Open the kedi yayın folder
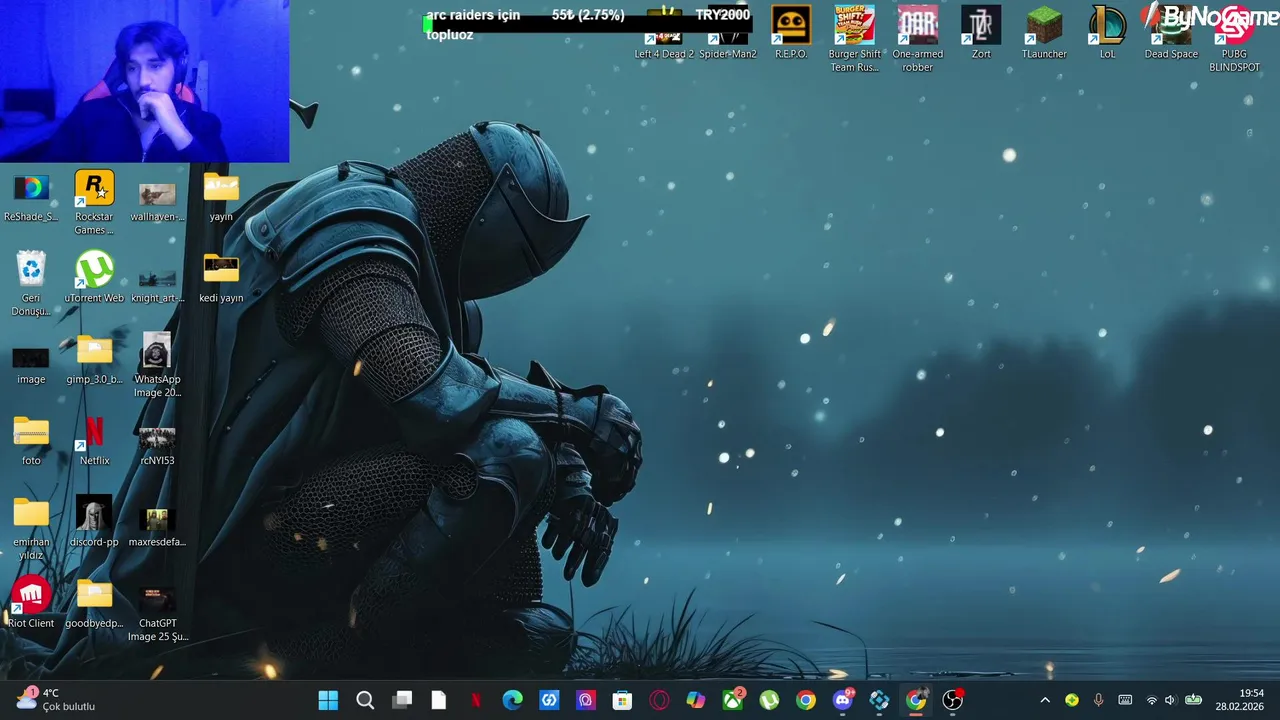1280x720 pixels. click(221, 277)
